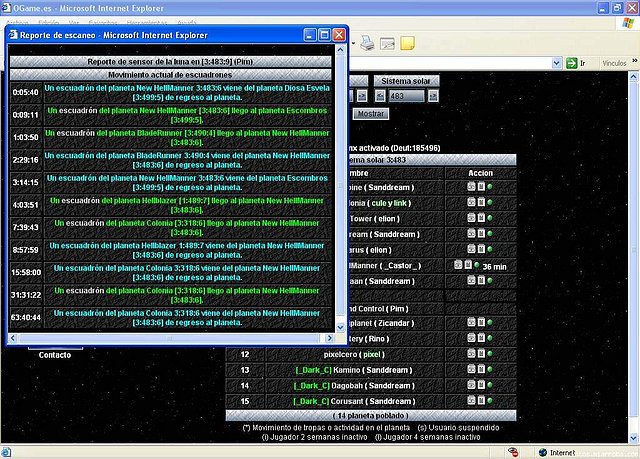The height and width of the screenshot is (459, 640).
Task: Message icon in pixelcero (pixel) row
Action: (x=481, y=353)
